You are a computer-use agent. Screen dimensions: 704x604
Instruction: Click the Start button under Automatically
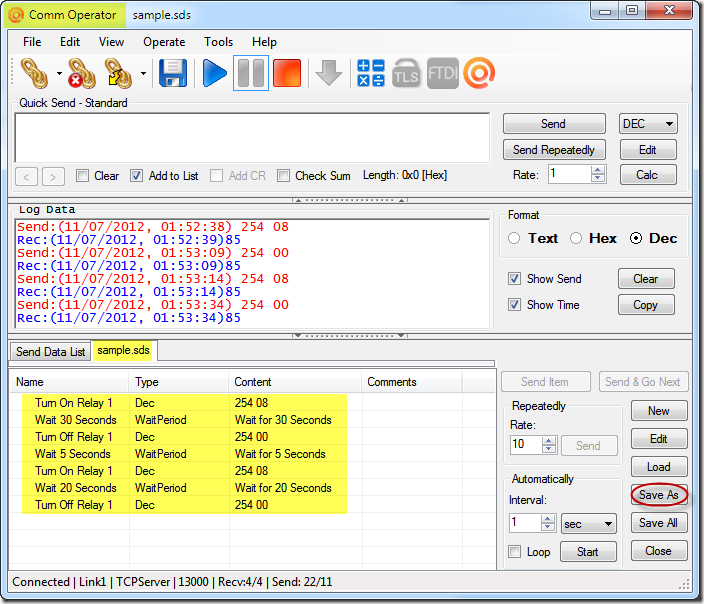pyautogui.click(x=588, y=552)
